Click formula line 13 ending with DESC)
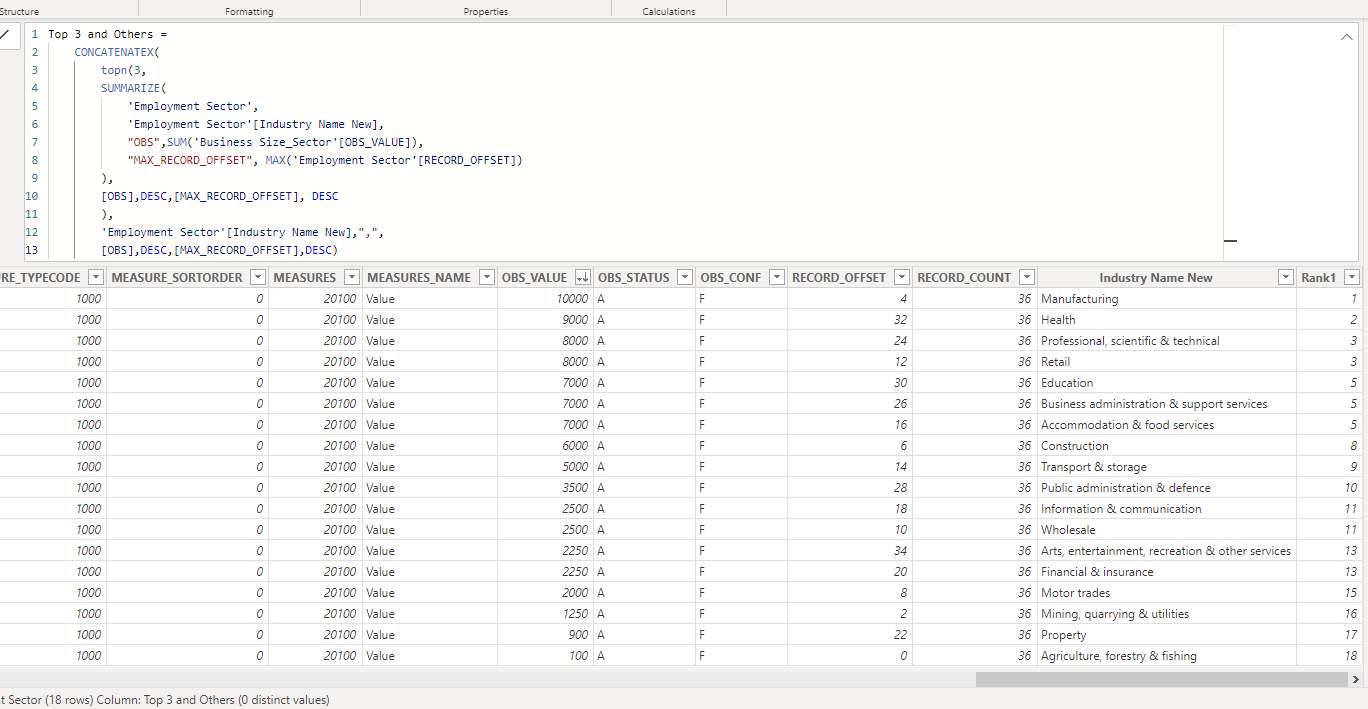The image size is (1368, 709). [x=220, y=250]
